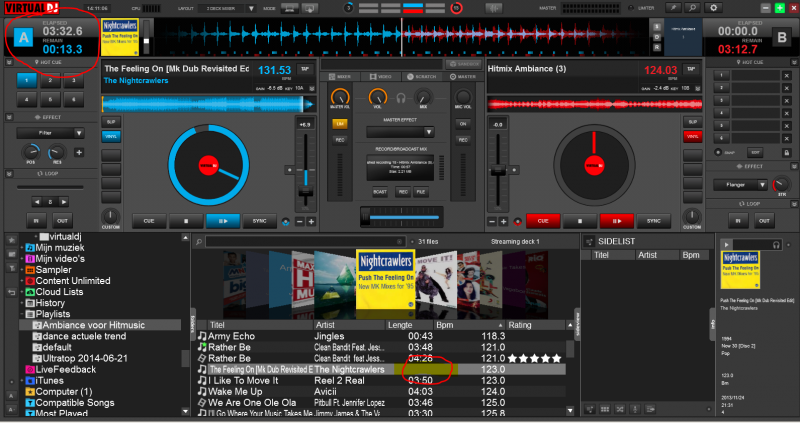
Task: Open the Flanger effect dropdown on deck B
Action: pos(740,185)
